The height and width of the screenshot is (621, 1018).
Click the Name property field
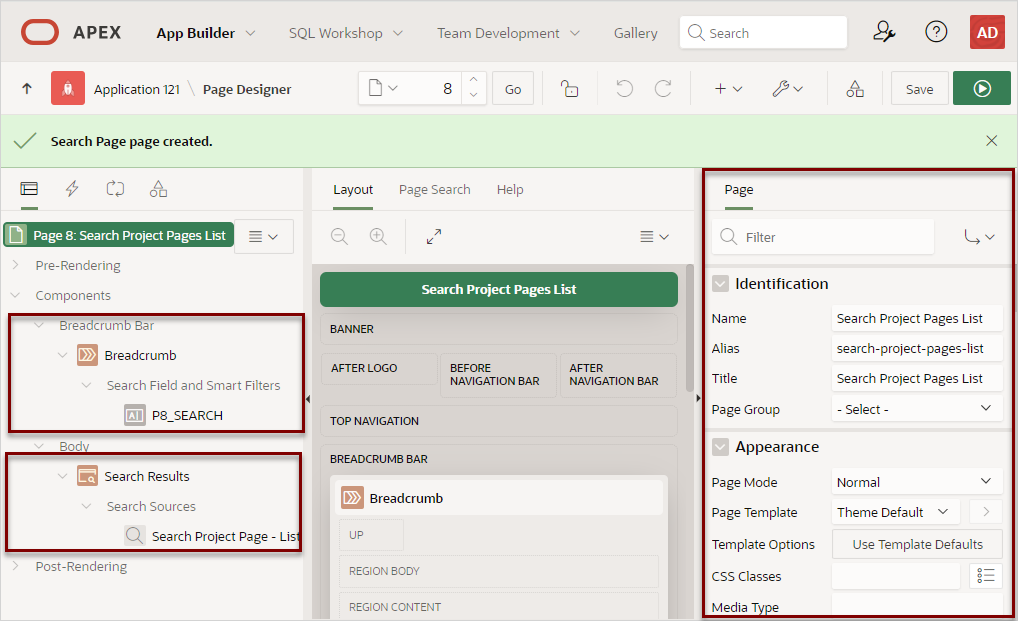pyautogui.click(x=916, y=318)
